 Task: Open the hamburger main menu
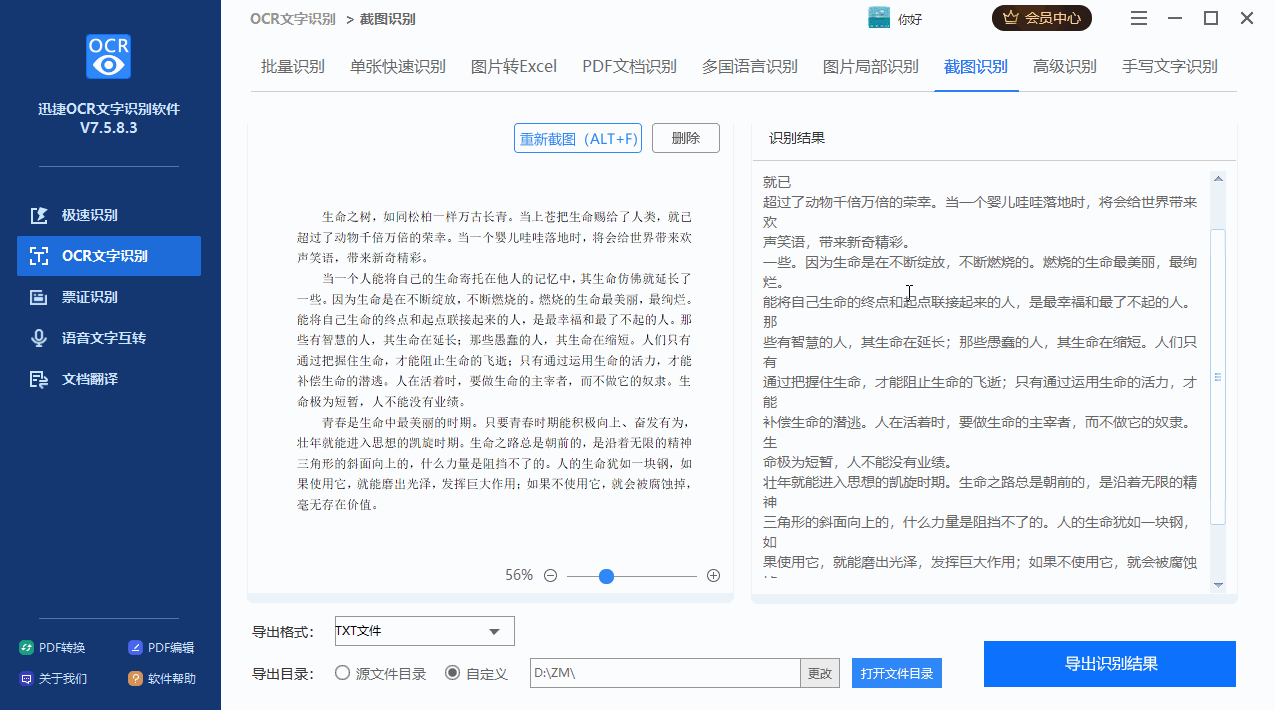click(1139, 18)
